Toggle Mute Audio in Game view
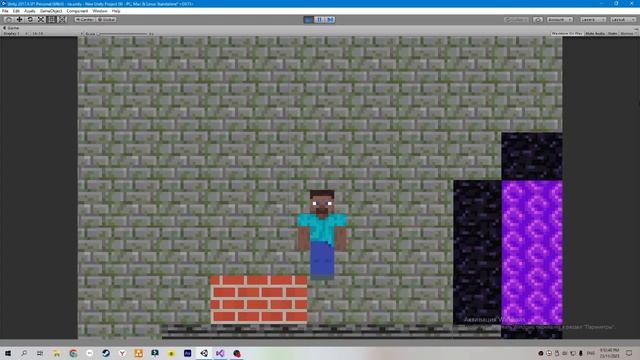The width and height of the screenshot is (640, 360). coord(595,33)
